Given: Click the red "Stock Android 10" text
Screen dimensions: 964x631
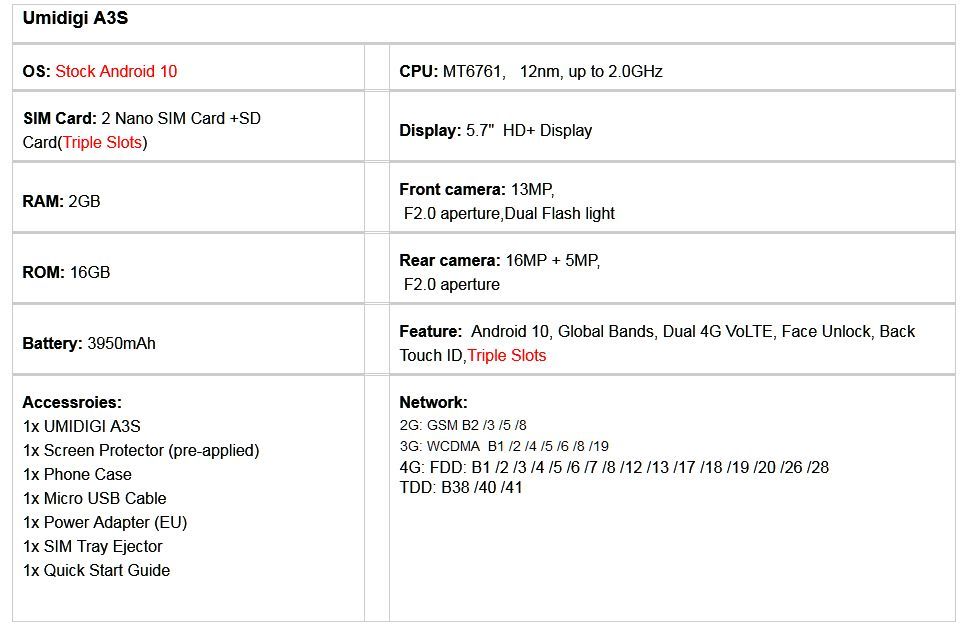Looking at the screenshot, I should pyautogui.click(x=116, y=71).
